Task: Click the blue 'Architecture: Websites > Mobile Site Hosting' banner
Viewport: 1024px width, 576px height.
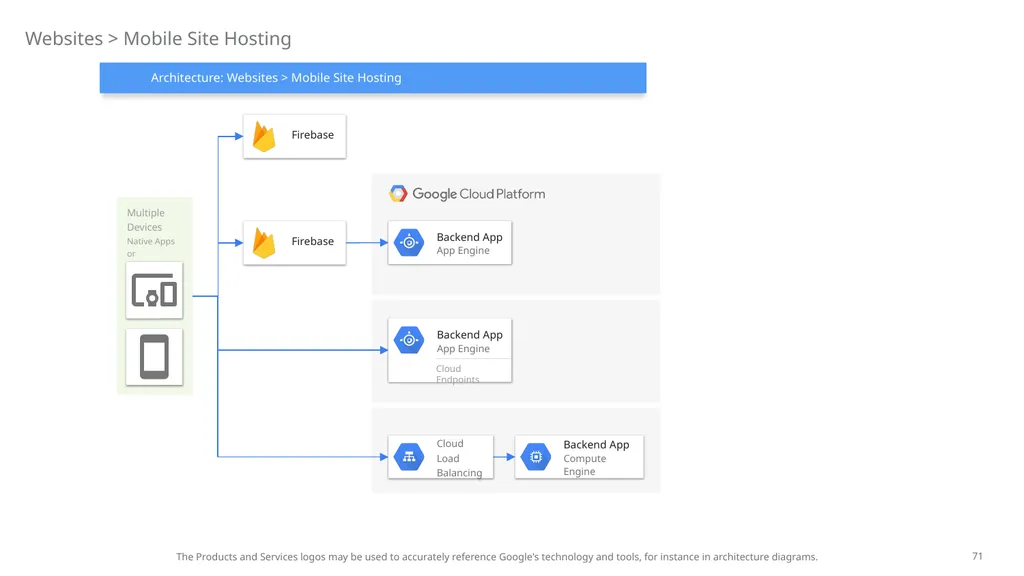Action: pyautogui.click(x=373, y=78)
